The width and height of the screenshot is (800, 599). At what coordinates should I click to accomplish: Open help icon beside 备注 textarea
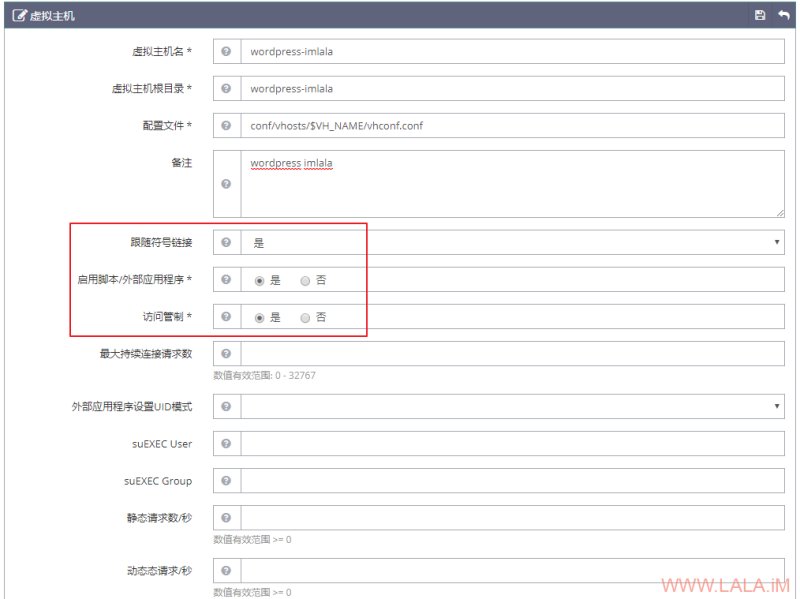pos(227,184)
